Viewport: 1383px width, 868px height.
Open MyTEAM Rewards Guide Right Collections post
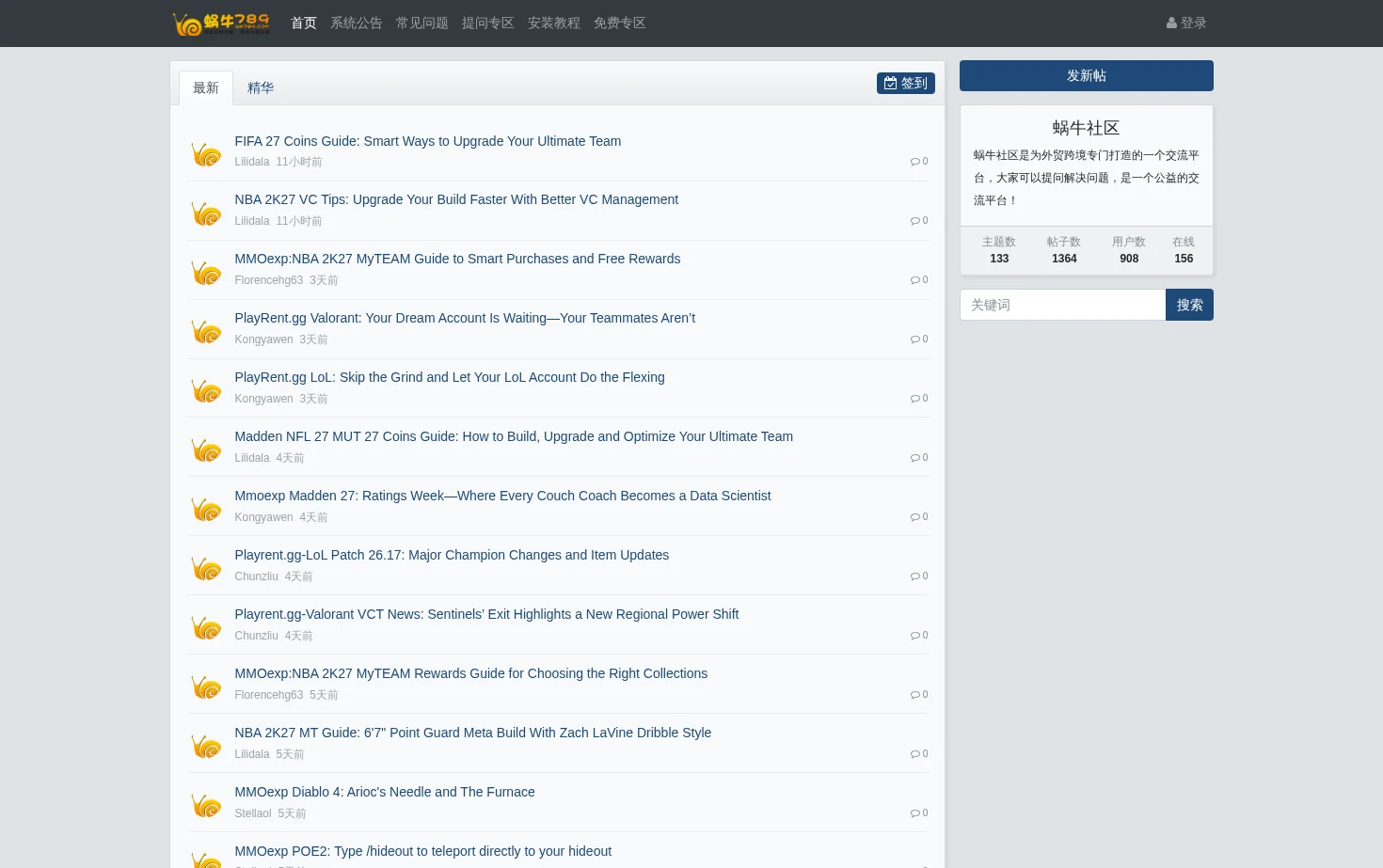(471, 673)
